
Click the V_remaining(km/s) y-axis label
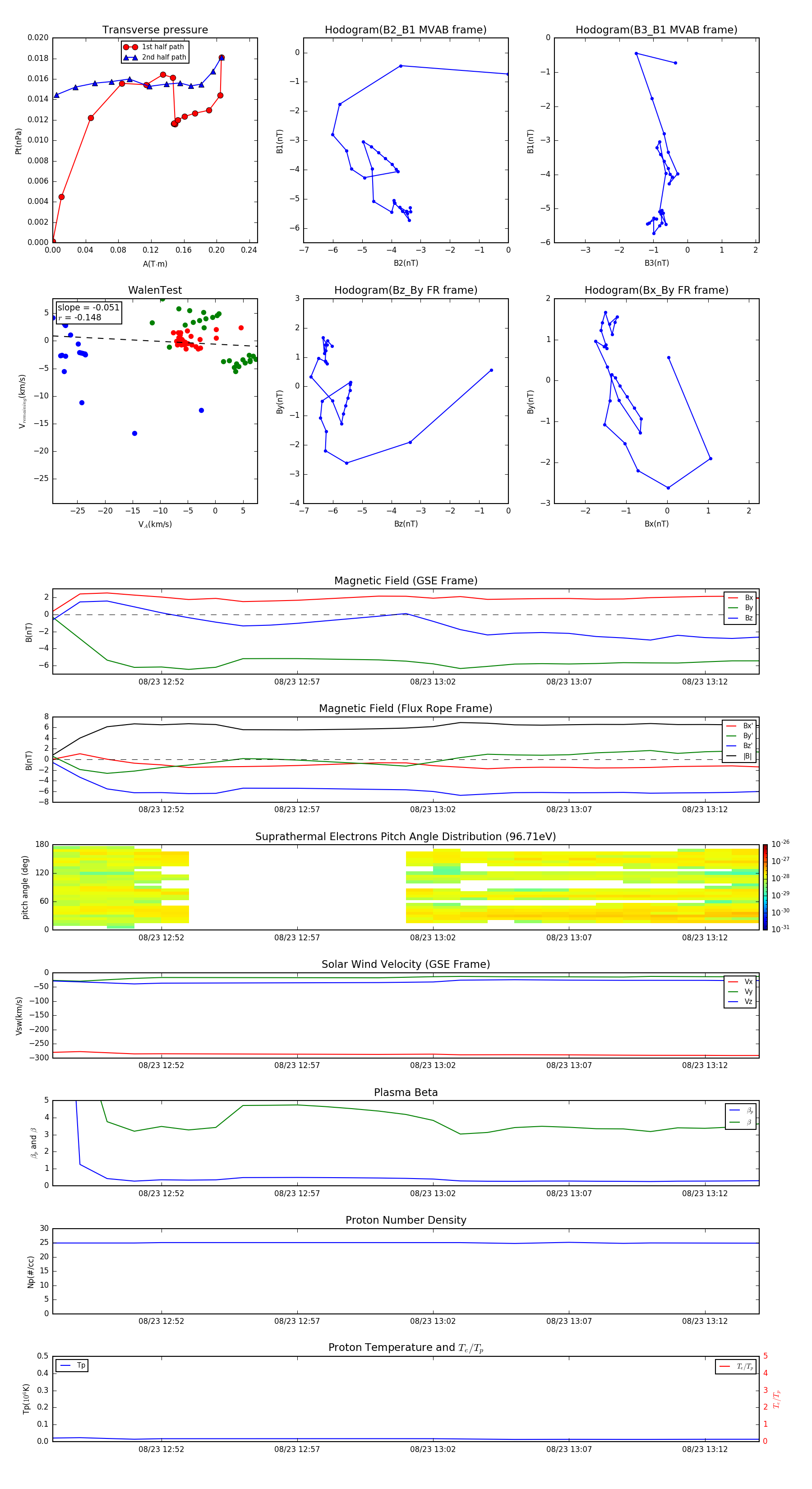point(22,401)
